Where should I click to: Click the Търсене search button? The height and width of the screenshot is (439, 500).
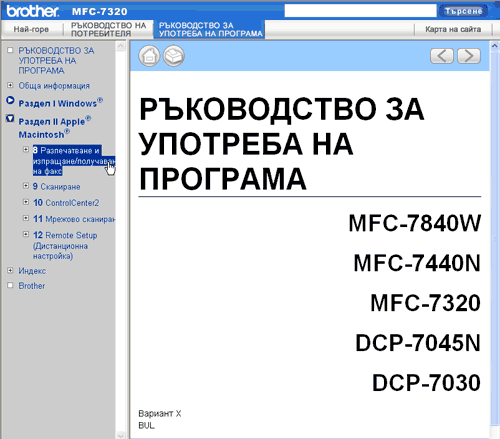pyautogui.click(x=463, y=11)
